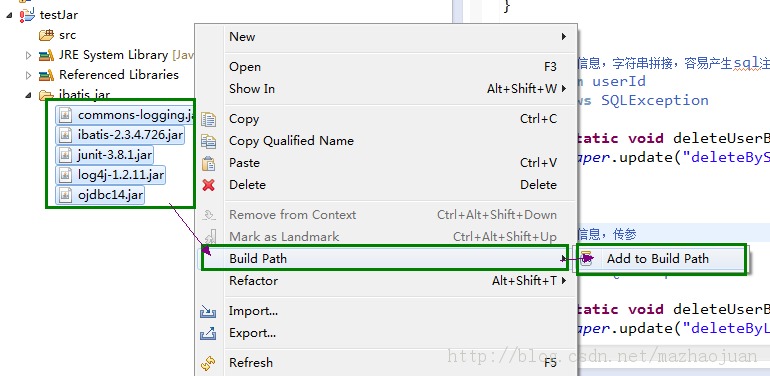
Task: Click the Refresh arrows icon
Action: click(x=208, y=363)
